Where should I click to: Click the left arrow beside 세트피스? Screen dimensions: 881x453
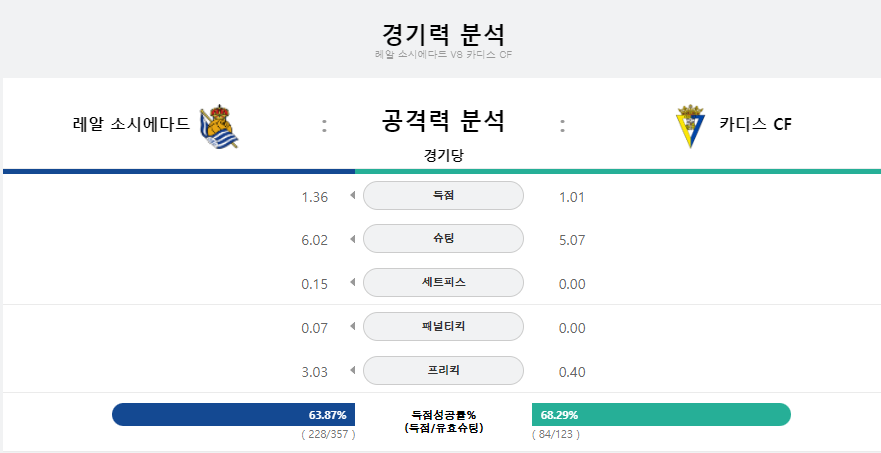click(353, 283)
